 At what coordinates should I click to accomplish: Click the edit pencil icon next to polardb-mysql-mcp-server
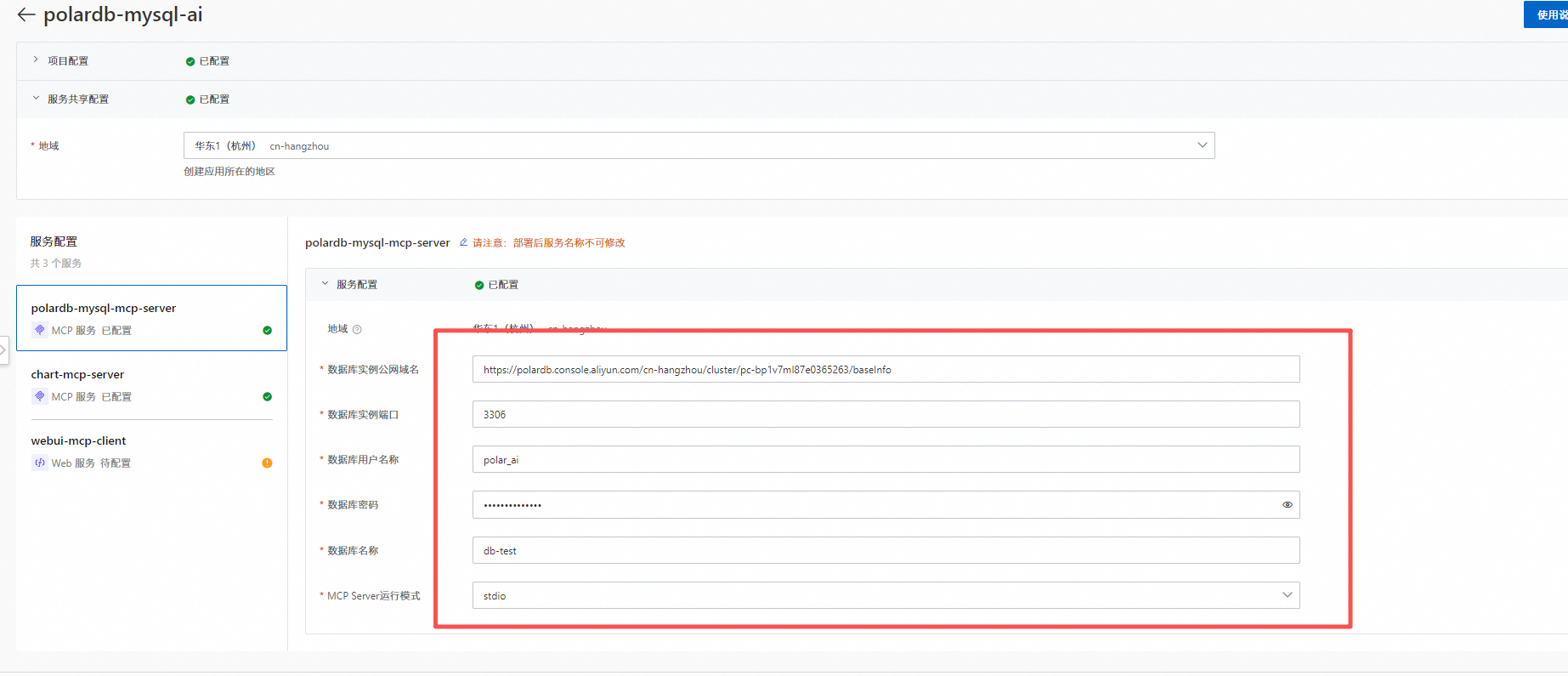click(463, 242)
